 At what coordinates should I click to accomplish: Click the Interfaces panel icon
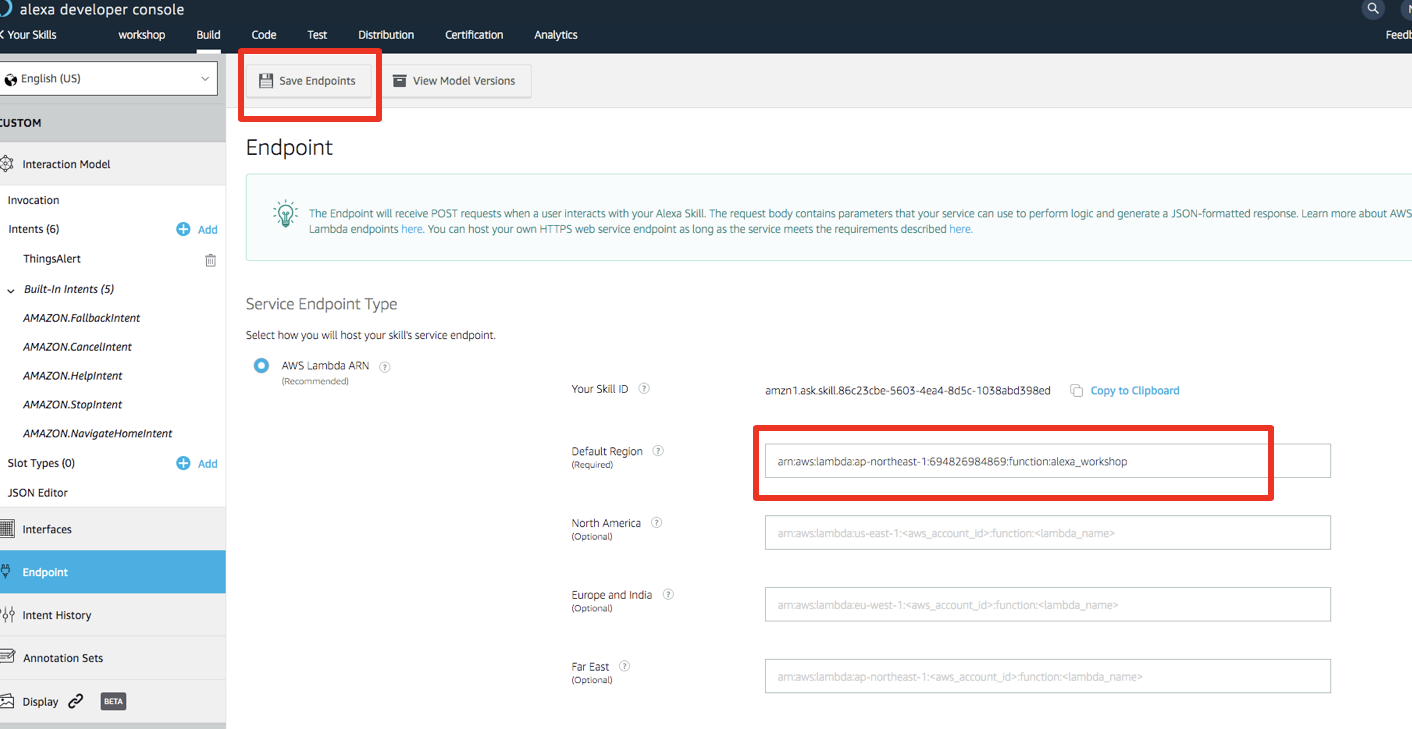(x=7, y=529)
